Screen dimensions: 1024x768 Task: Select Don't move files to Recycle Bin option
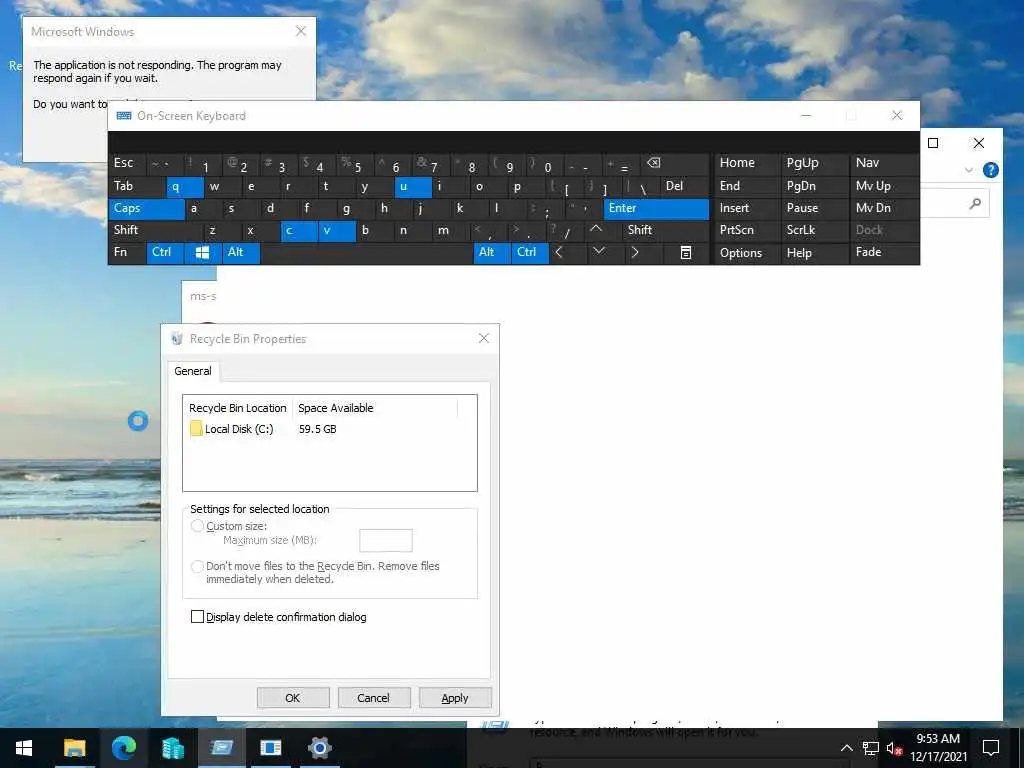197,566
